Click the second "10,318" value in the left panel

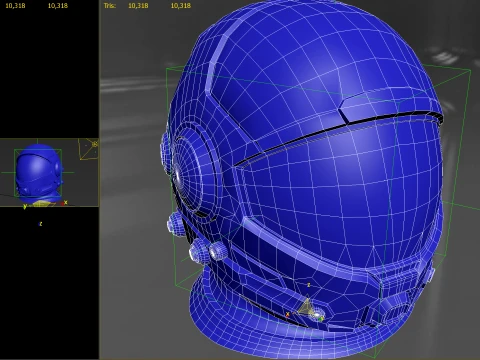[x=58, y=6]
